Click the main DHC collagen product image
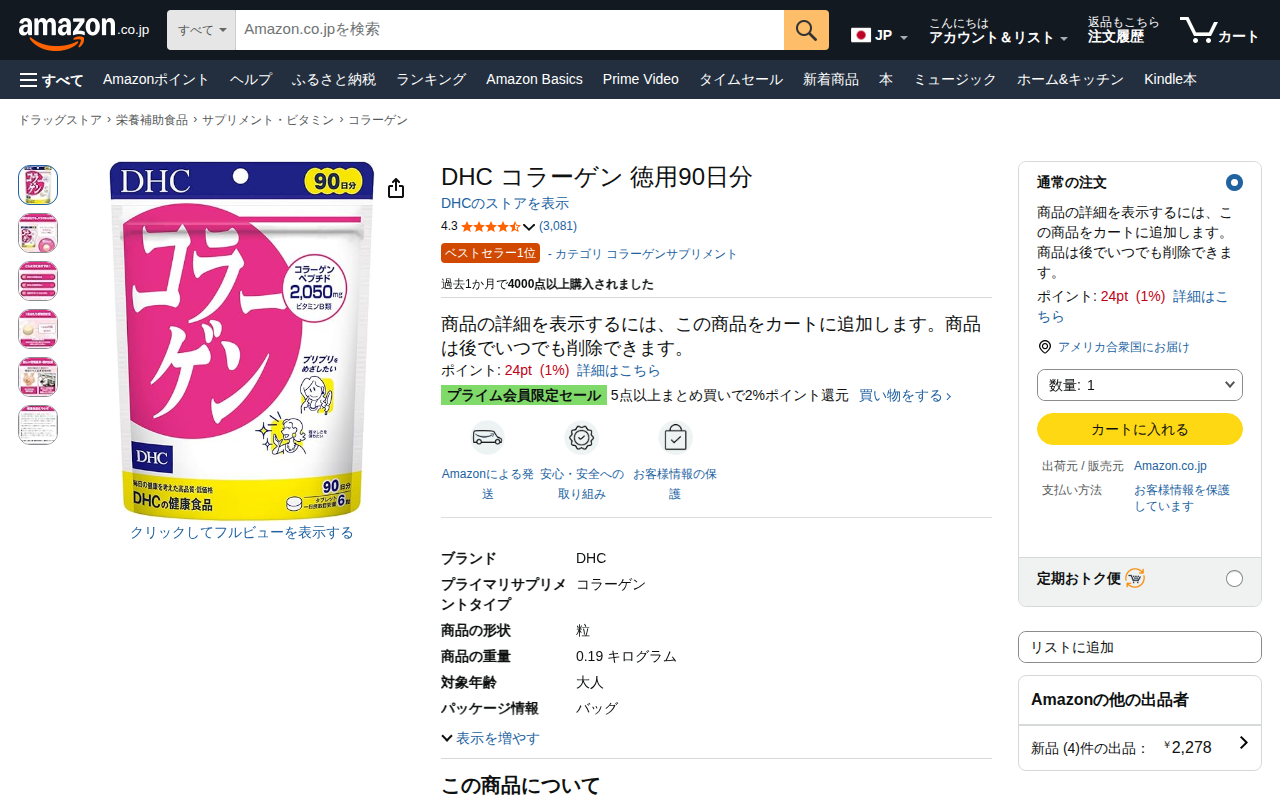 [242, 341]
